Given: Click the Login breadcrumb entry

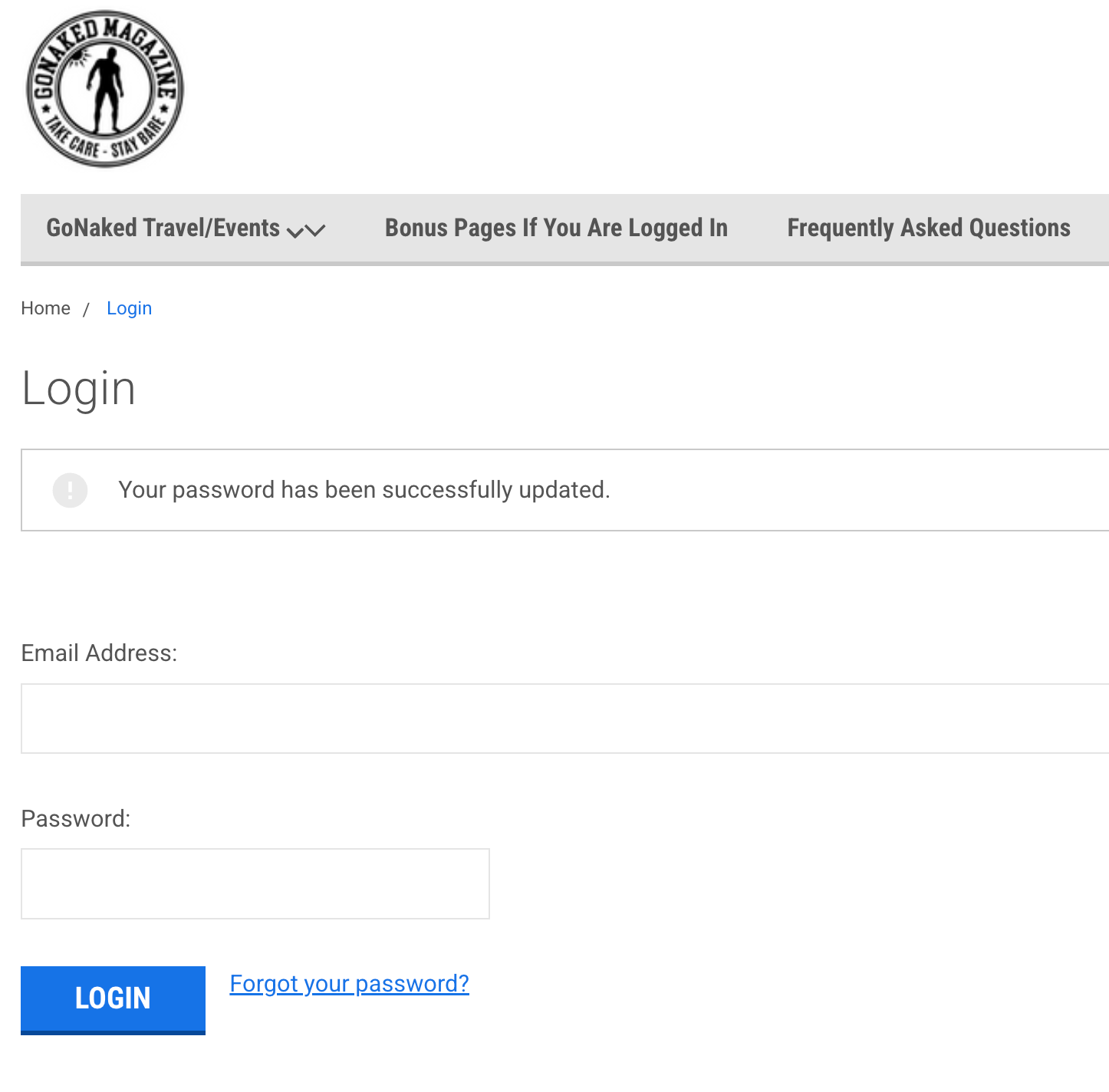Looking at the screenshot, I should [x=129, y=308].
